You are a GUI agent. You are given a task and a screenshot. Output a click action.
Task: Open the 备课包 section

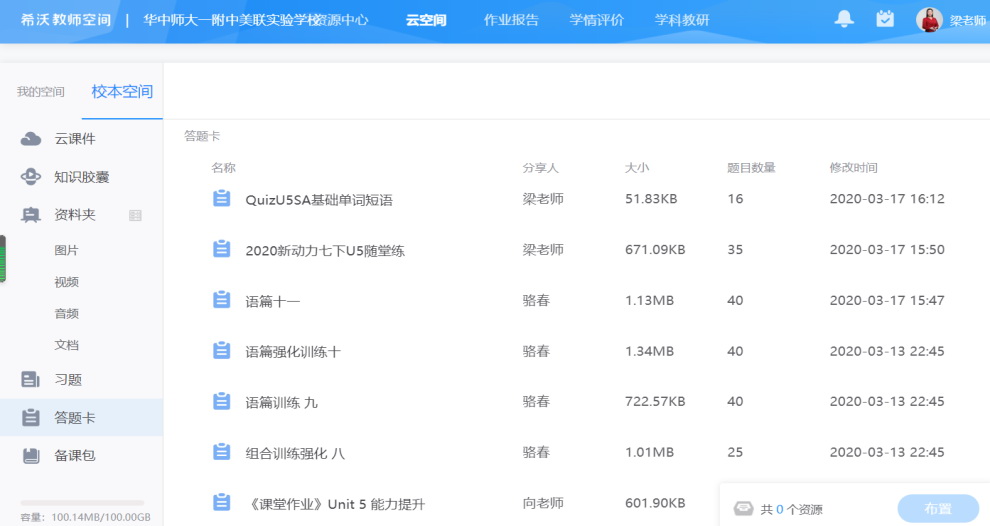tap(74, 456)
